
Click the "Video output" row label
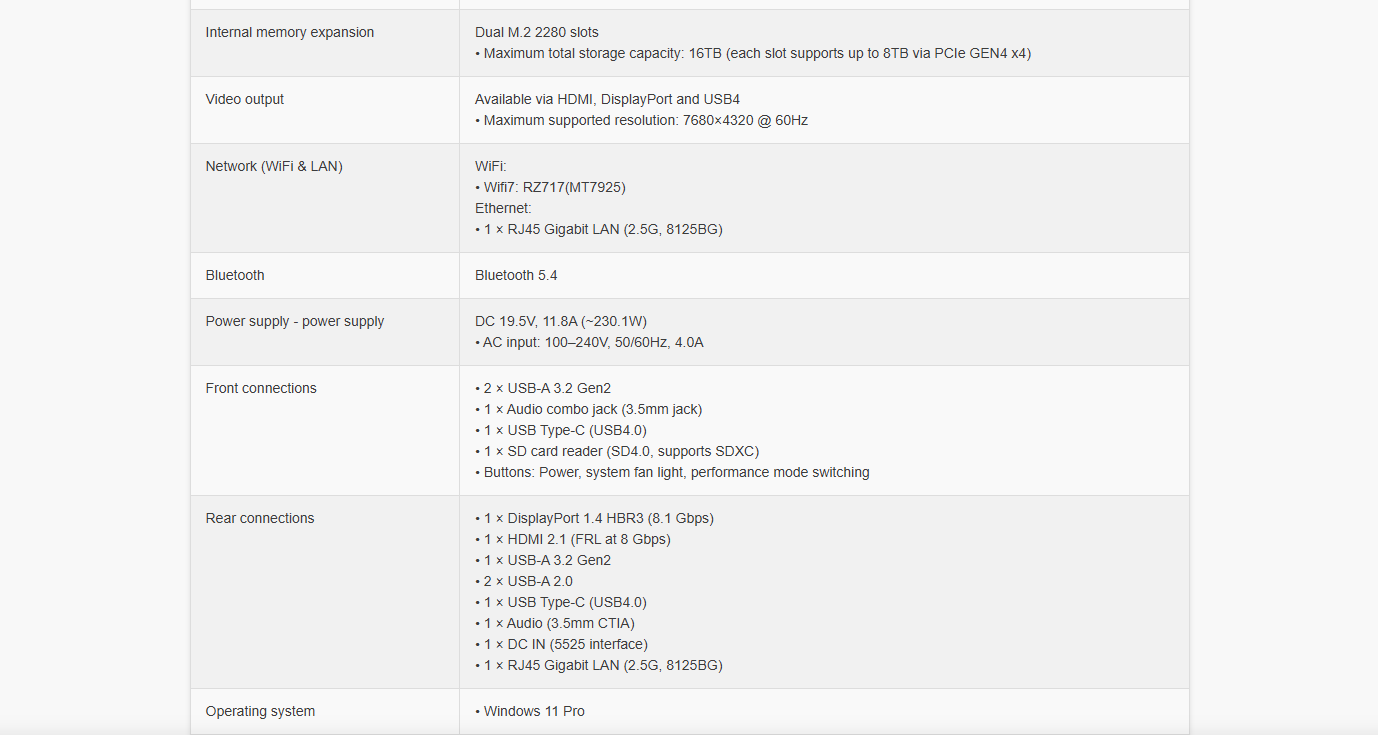[x=244, y=99]
